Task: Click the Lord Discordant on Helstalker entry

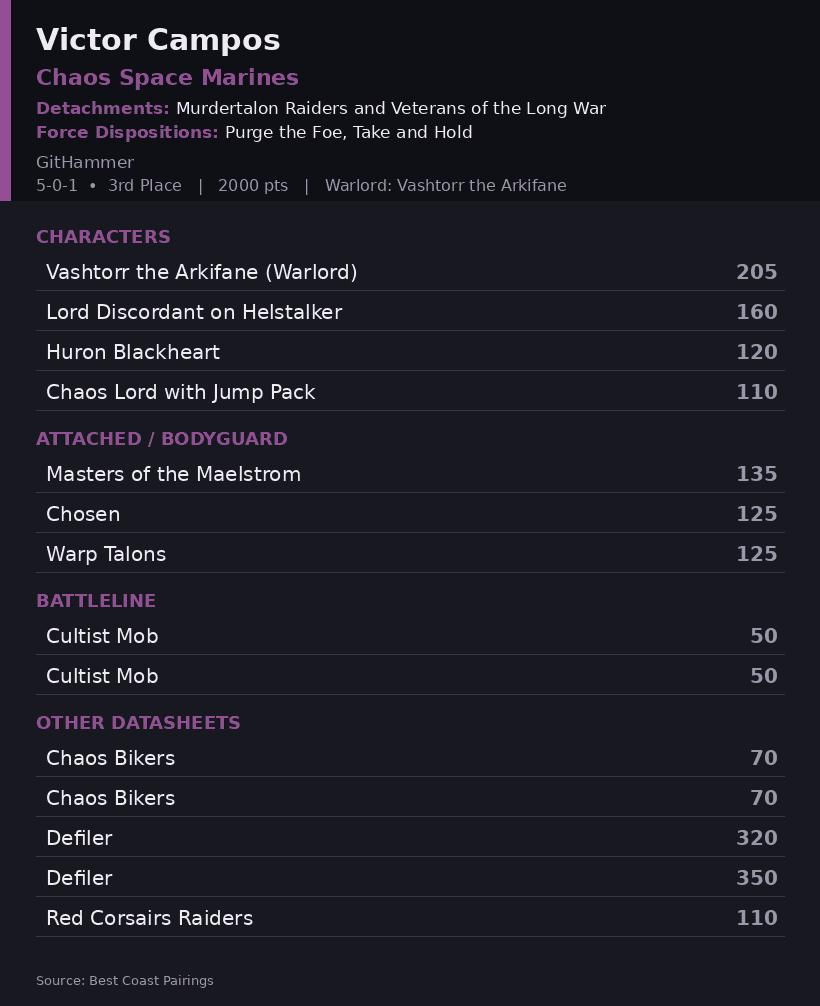Action: [x=410, y=311]
